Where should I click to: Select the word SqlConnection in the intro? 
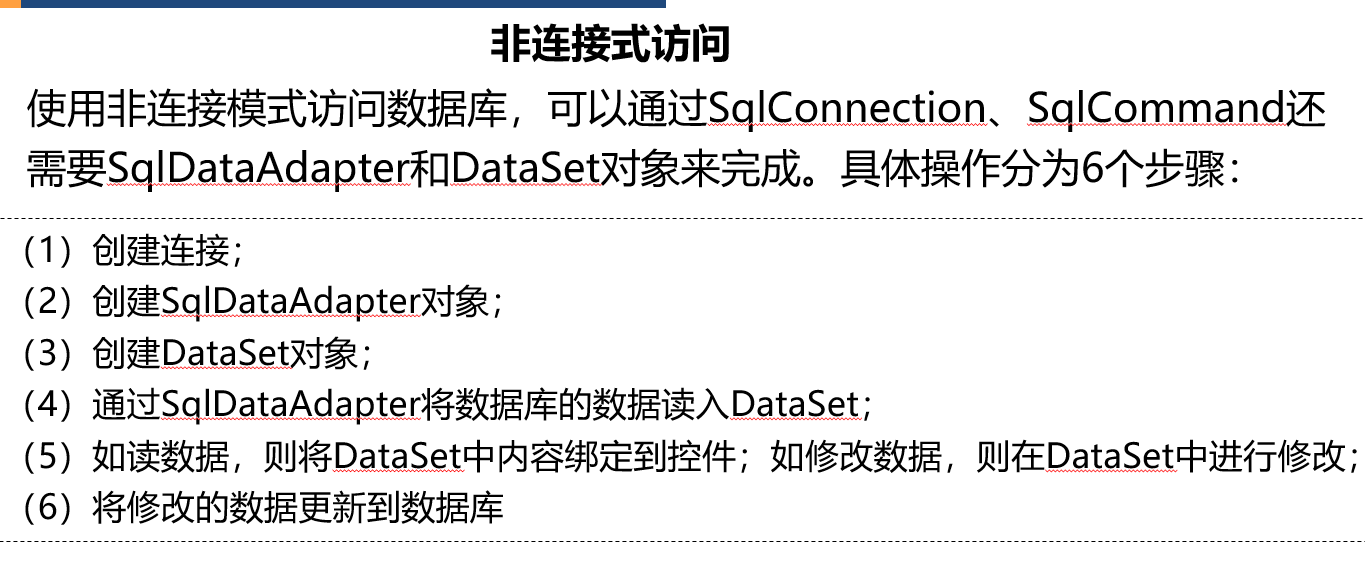click(847, 109)
